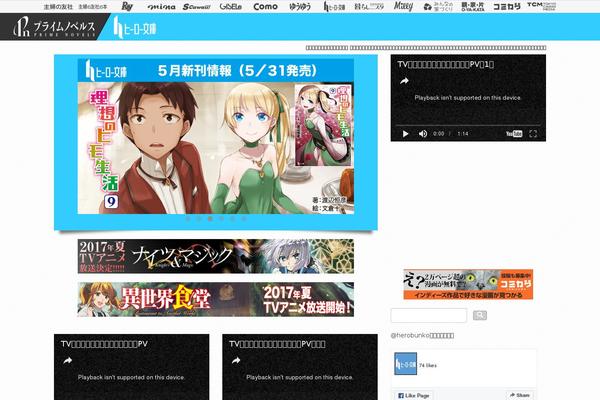Enter fullscreen on PV第1弾 sidebar video
Viewport: 600px width, 400px height.
click(533, 134)
